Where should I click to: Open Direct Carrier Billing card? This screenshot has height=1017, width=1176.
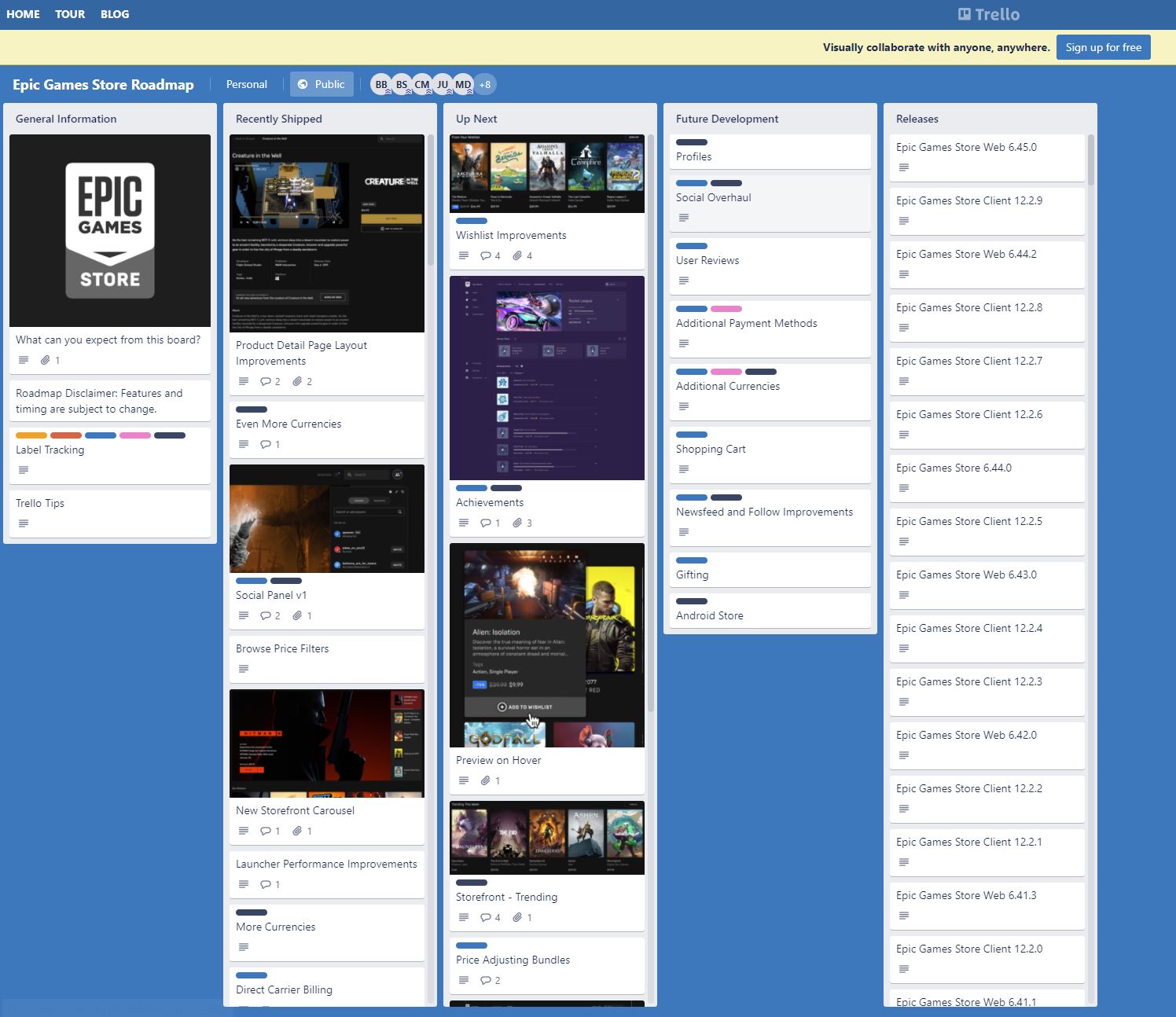(327, 987)
